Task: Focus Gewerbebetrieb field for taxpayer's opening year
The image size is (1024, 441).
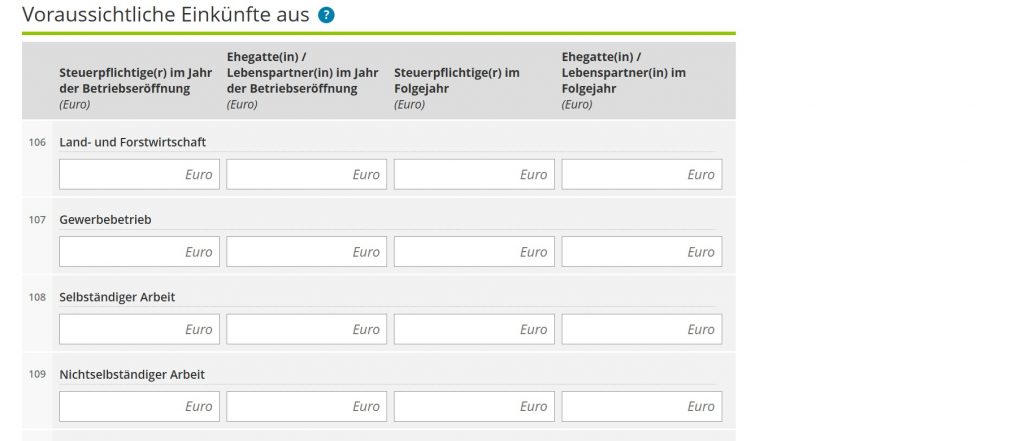Action: (x=139, y=252)
